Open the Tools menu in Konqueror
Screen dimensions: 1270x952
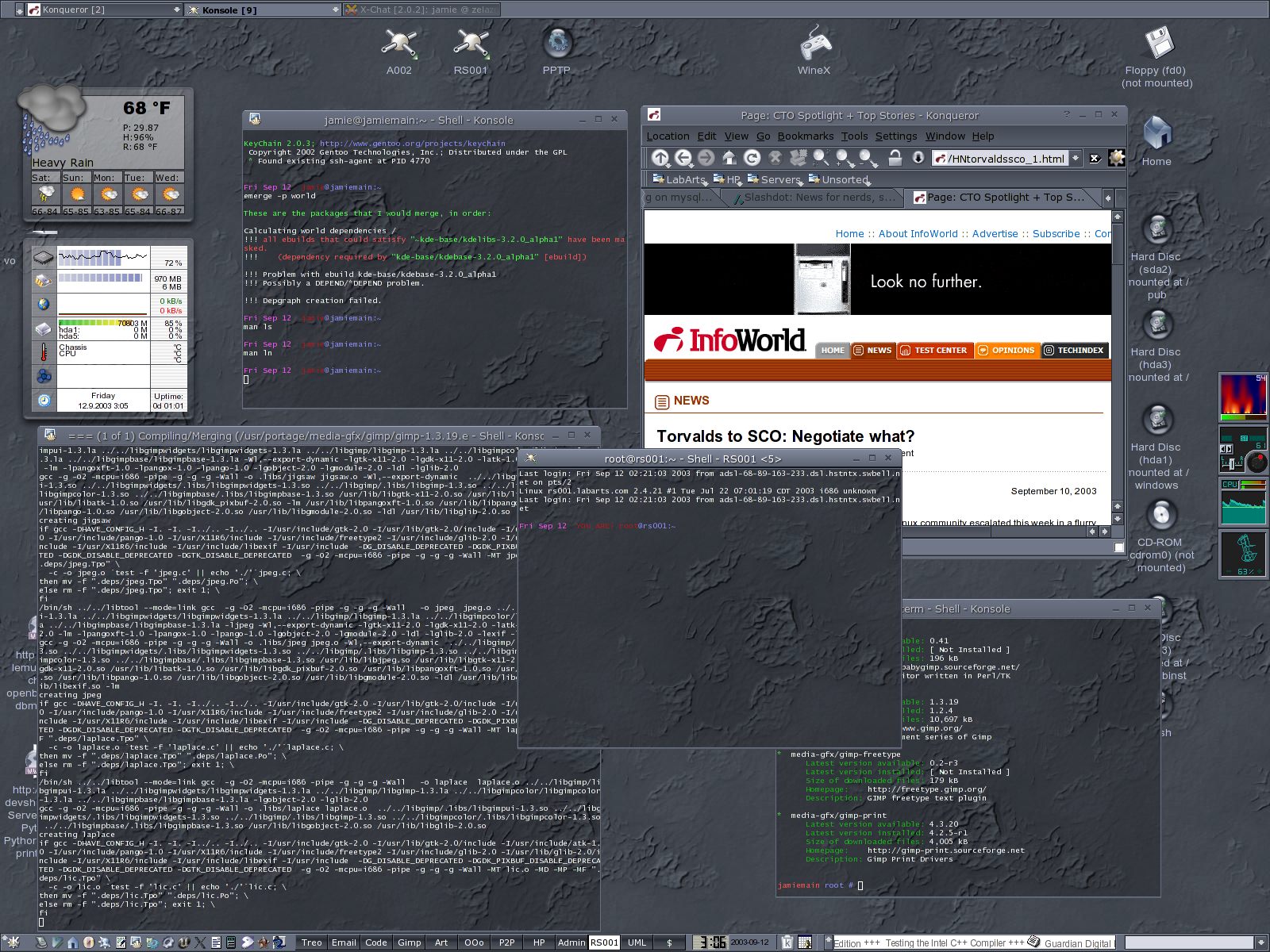click(854, 136)
